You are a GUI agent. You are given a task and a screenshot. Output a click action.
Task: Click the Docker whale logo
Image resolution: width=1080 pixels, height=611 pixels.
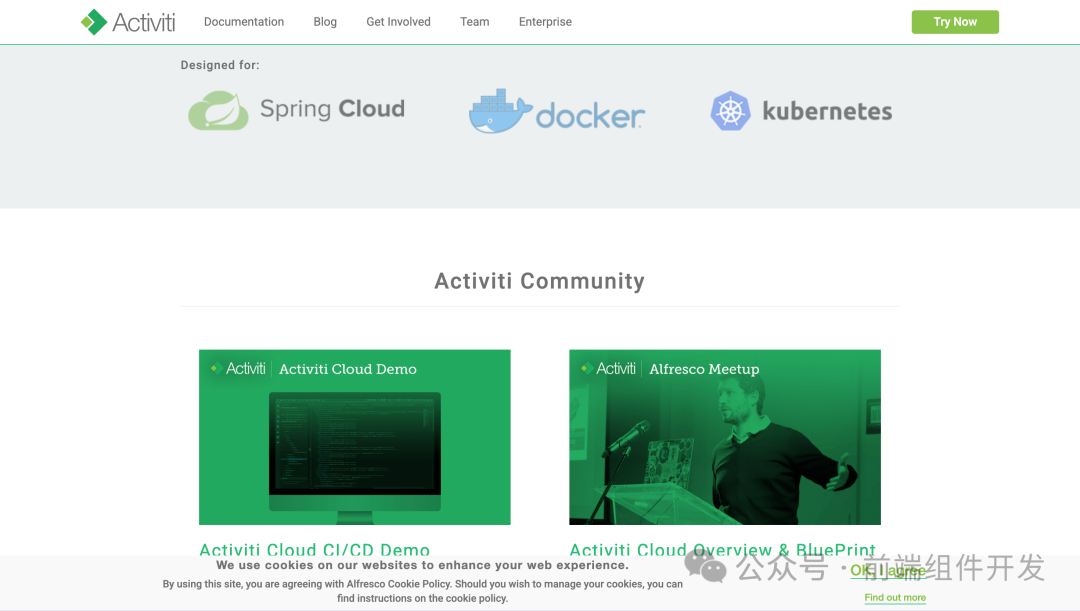tap(557, 111)
